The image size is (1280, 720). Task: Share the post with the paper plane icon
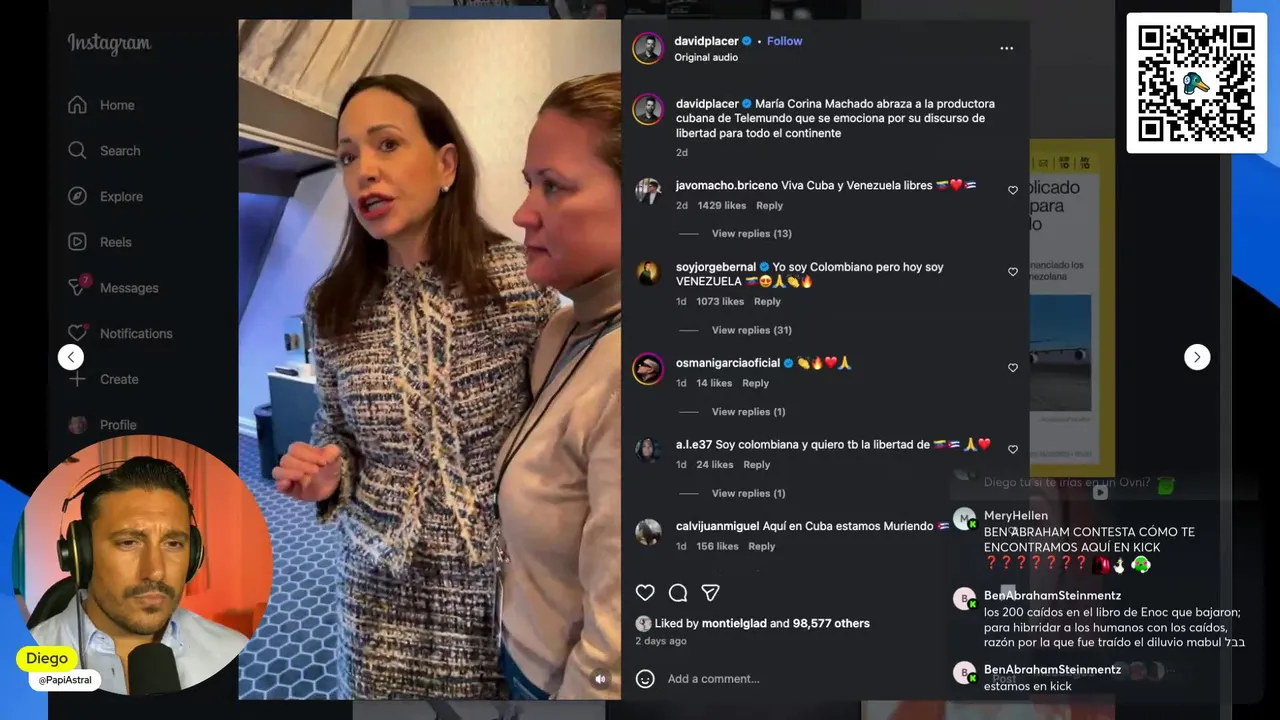(710, 593)
